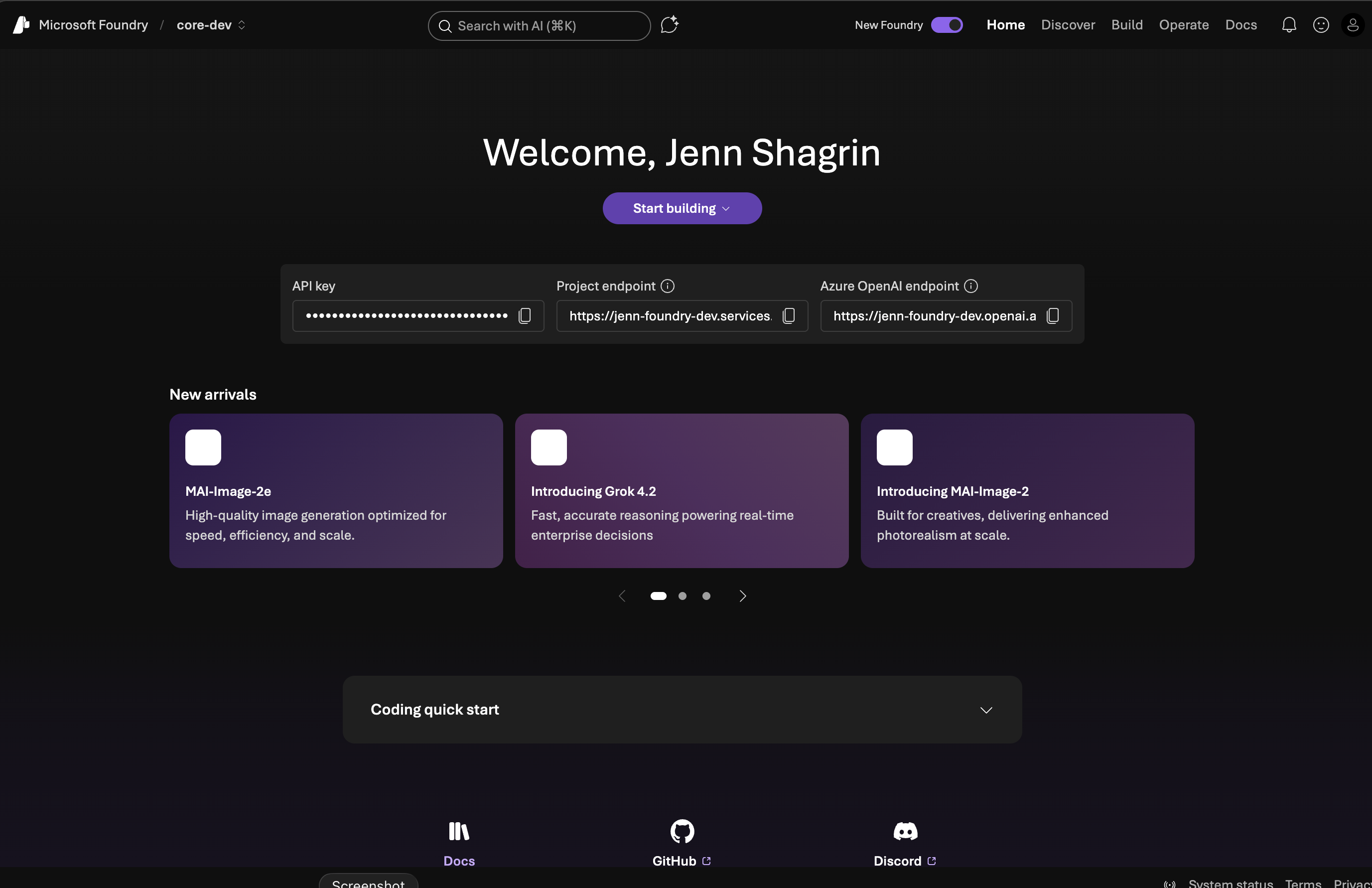Select the first carousel page indicator
Image resolution: width=1372 pixels, height=888 pixels.
point(658,596)
